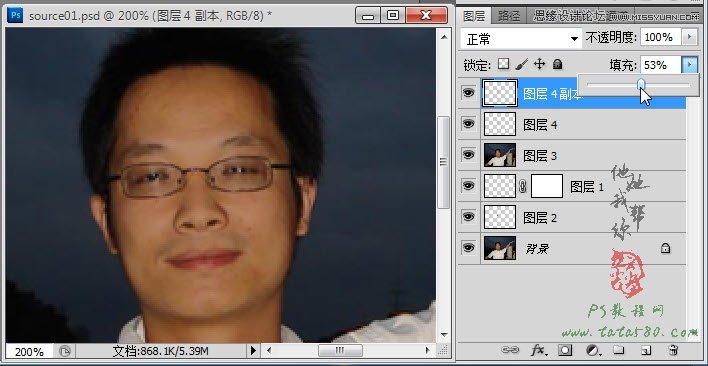This screenshot has height=366, width=708.
Task: Create new layer icon
Action: pyautogui.click(x=646, y=350)
